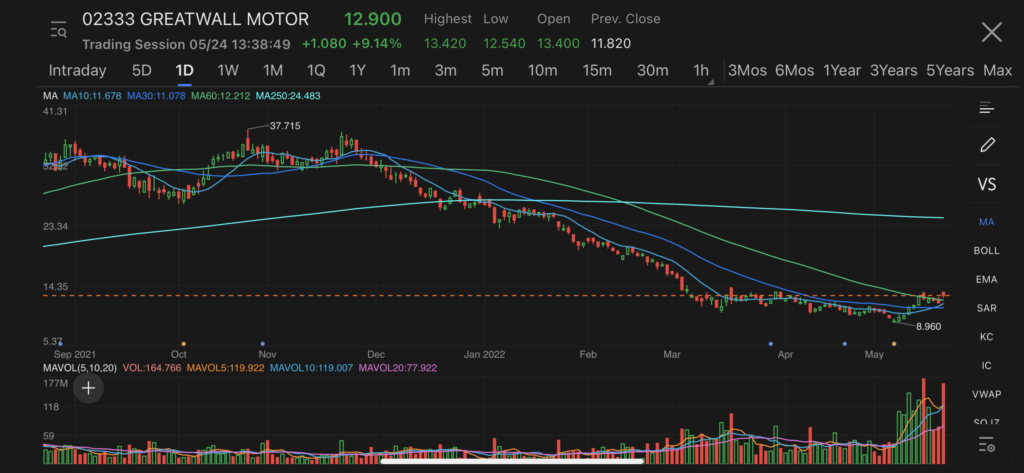Viewport: 1024px width, 473px height.
Task: Enable the IC indicator
Action: tap(986, 366)
